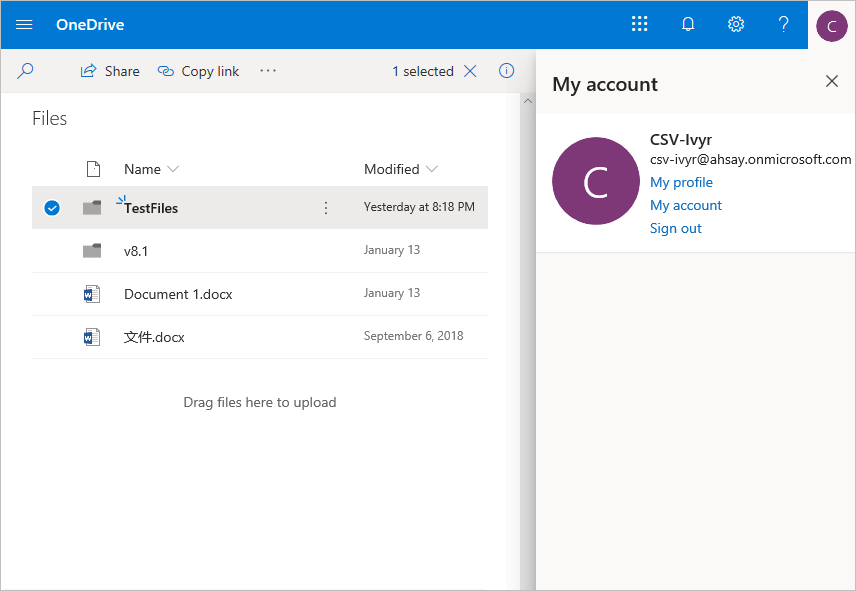The width and height of the screenshot is (856, 591).
Task: Open the app launcher grid
Action: [x=640, y=24]
